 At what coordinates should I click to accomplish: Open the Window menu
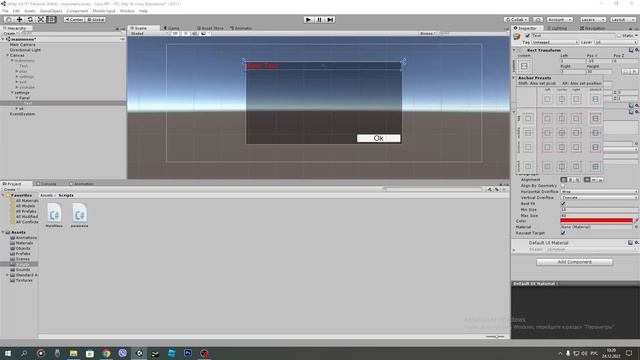point(127,11)
